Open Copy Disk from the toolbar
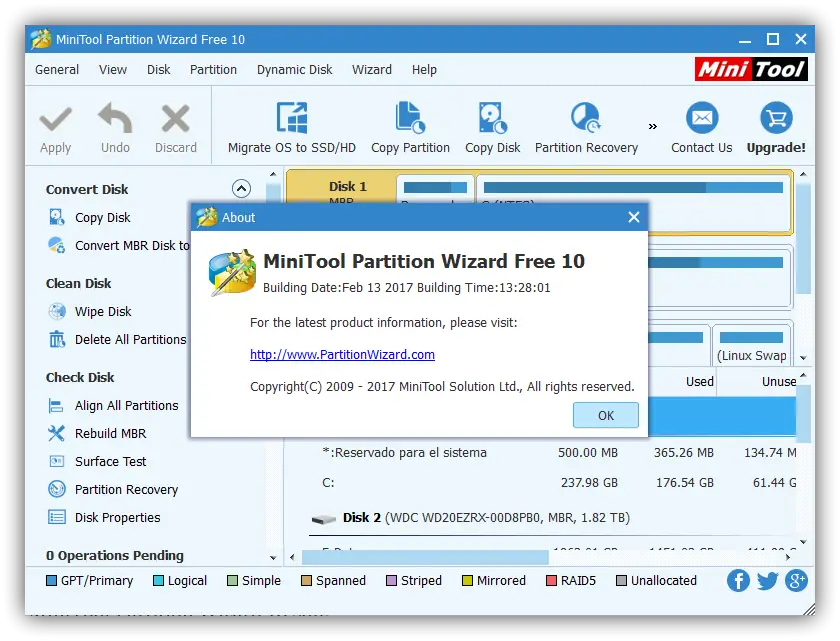Screen dimensions: 840x641 [492, 129]
